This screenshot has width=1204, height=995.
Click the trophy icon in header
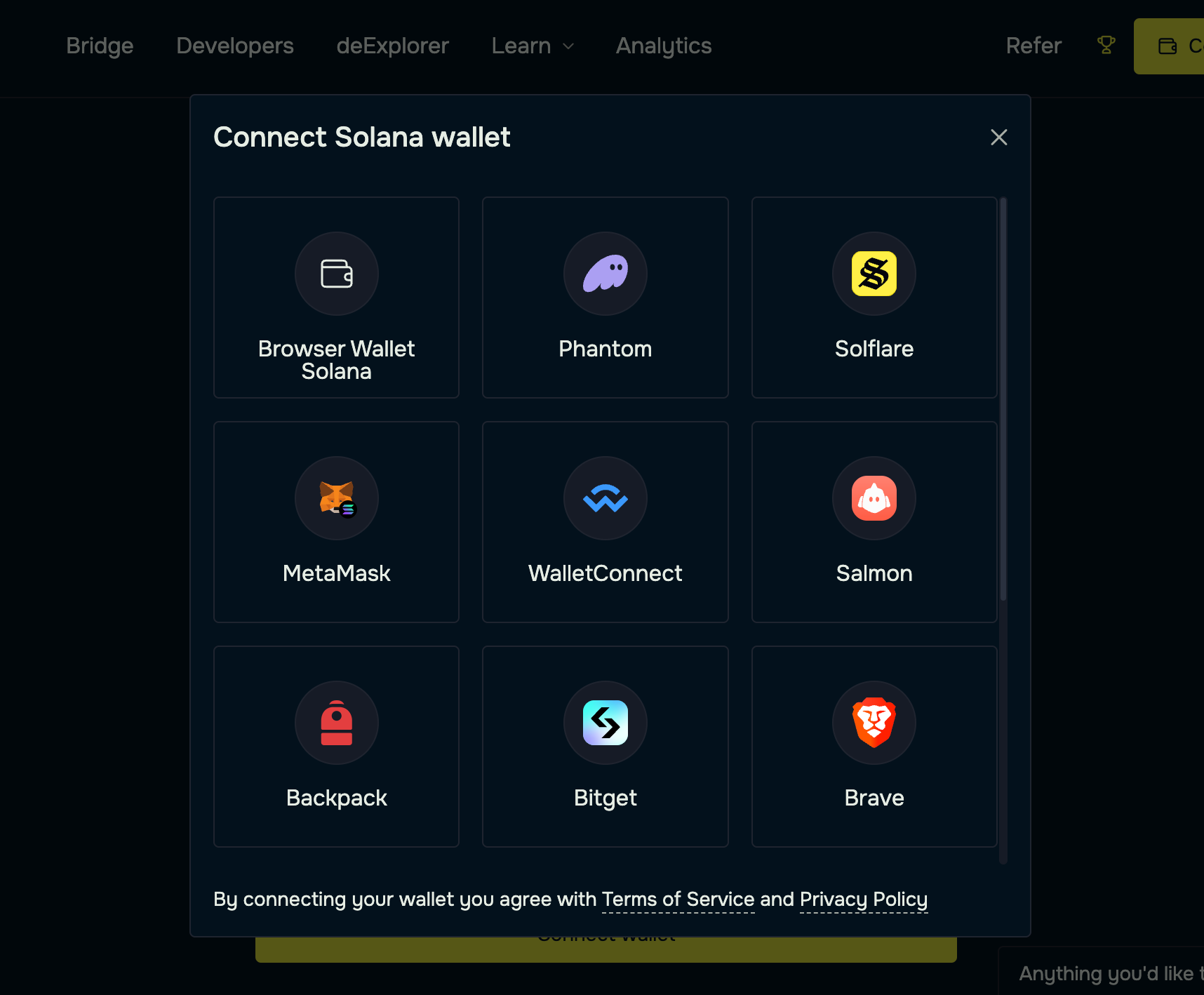tap(1106, 46)
